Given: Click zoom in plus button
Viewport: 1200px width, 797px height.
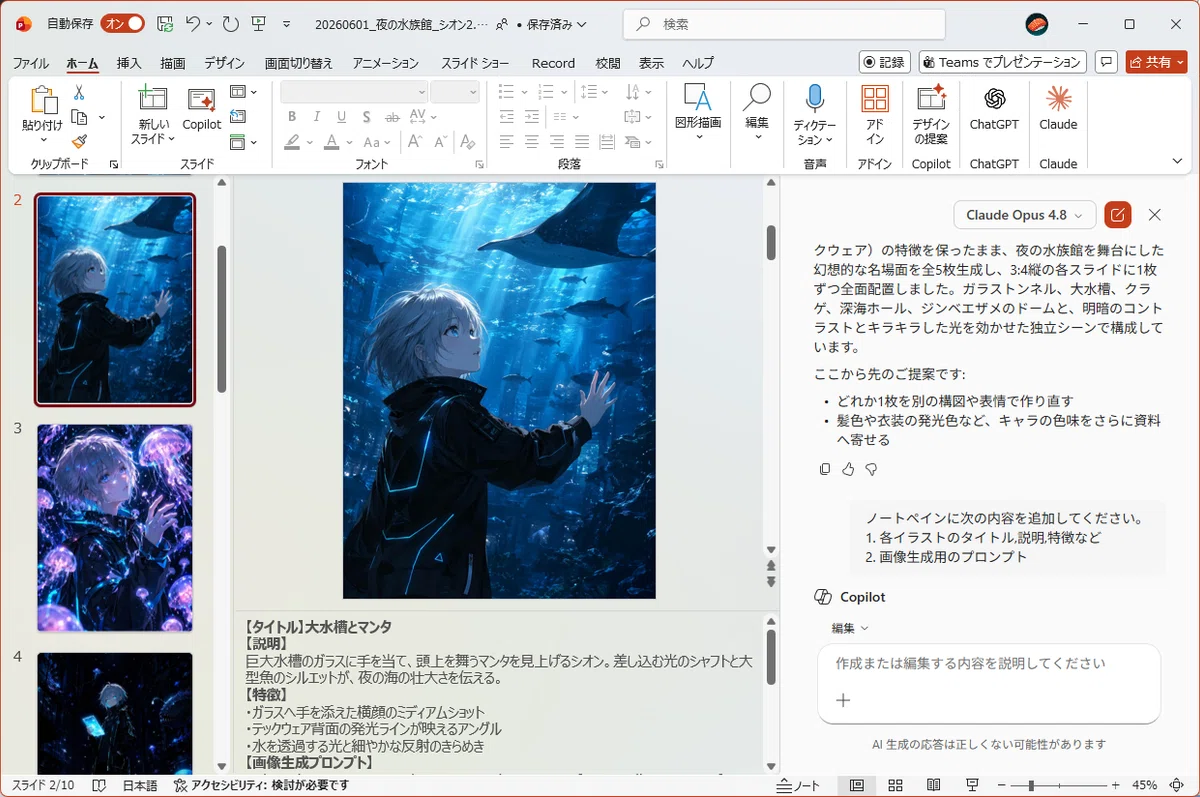Looking at the screenshot, I should (x=1114, y=785).
